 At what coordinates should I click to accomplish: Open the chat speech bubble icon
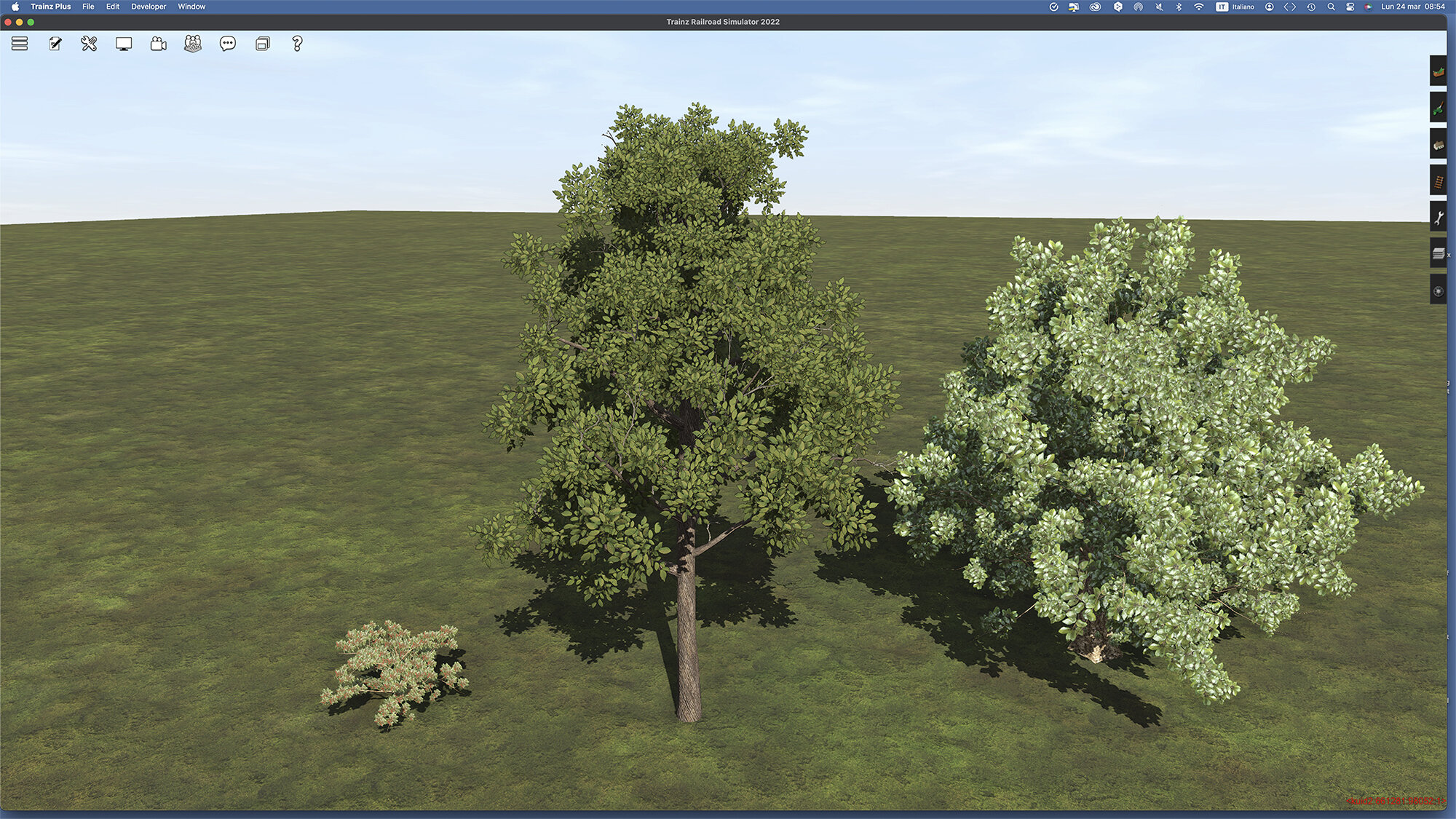pyautogui.click(x=228, y=44)
